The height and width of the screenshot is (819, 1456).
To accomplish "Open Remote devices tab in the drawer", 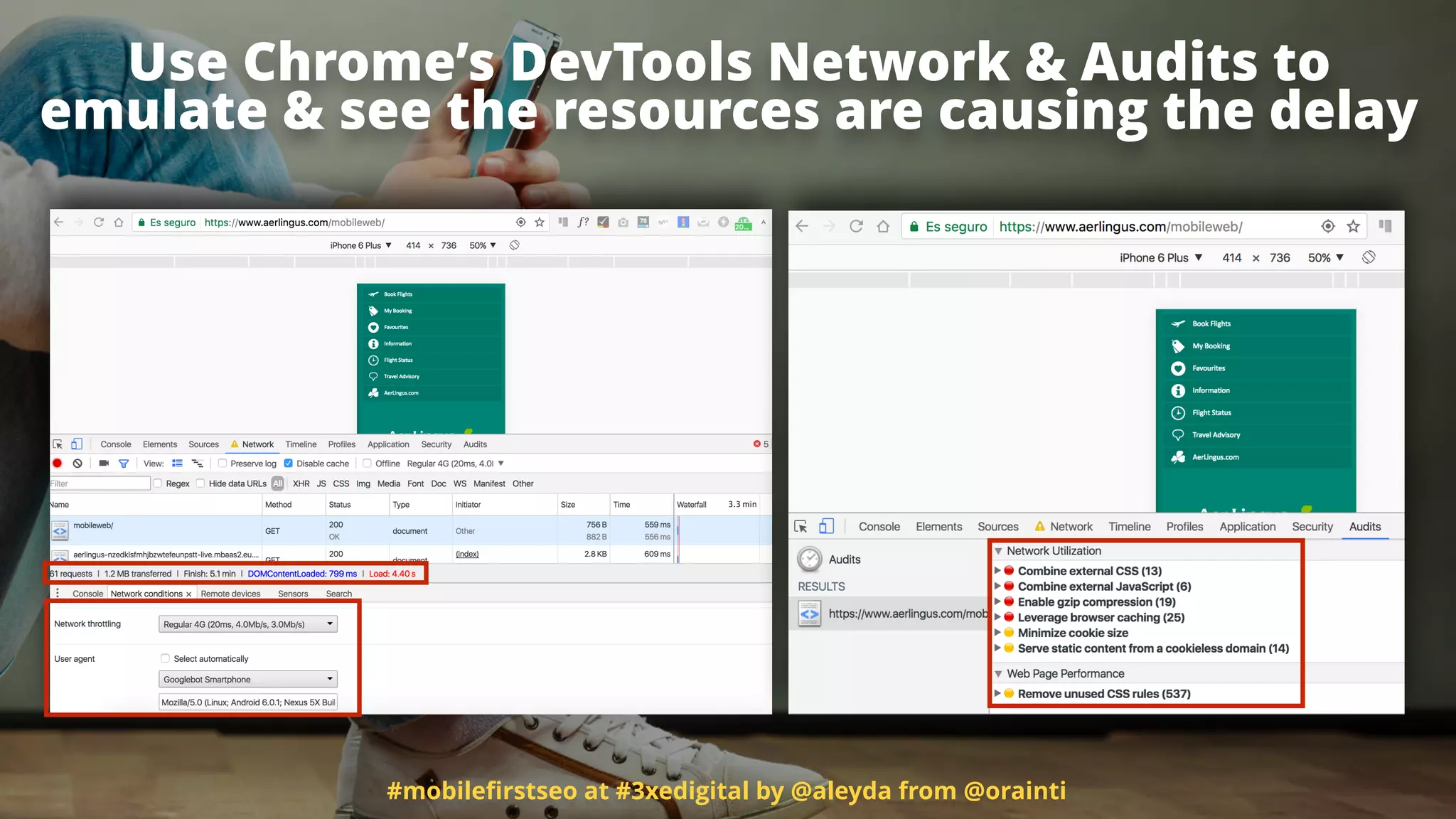I will (230, 594).
